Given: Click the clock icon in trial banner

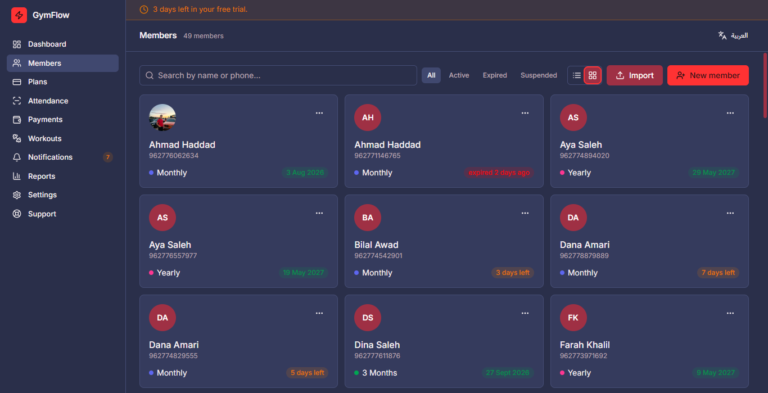Looking at the screenshot, I should coord(144,9).
